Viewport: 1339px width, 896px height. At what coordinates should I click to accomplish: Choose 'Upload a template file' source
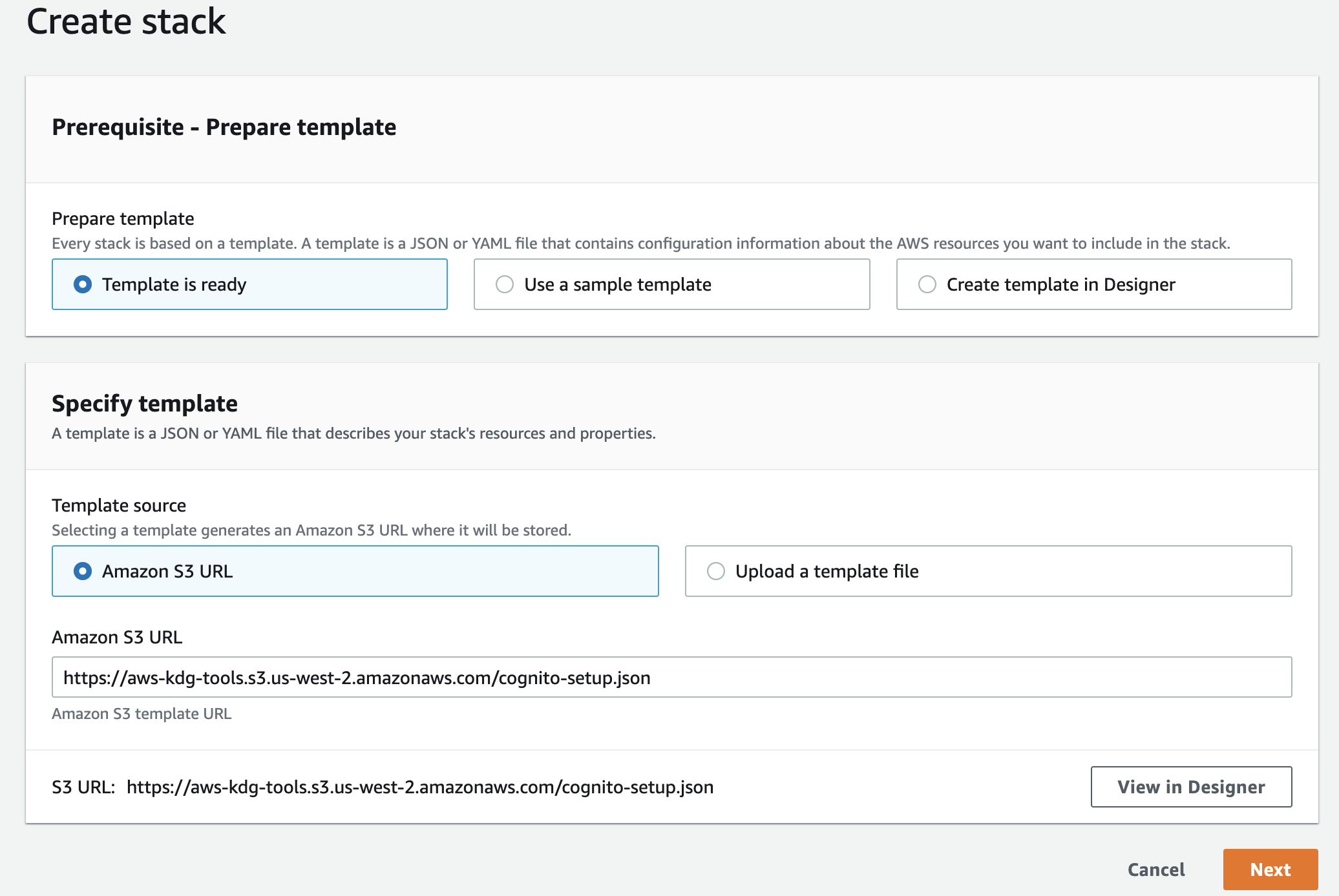(x=988, y=571)
